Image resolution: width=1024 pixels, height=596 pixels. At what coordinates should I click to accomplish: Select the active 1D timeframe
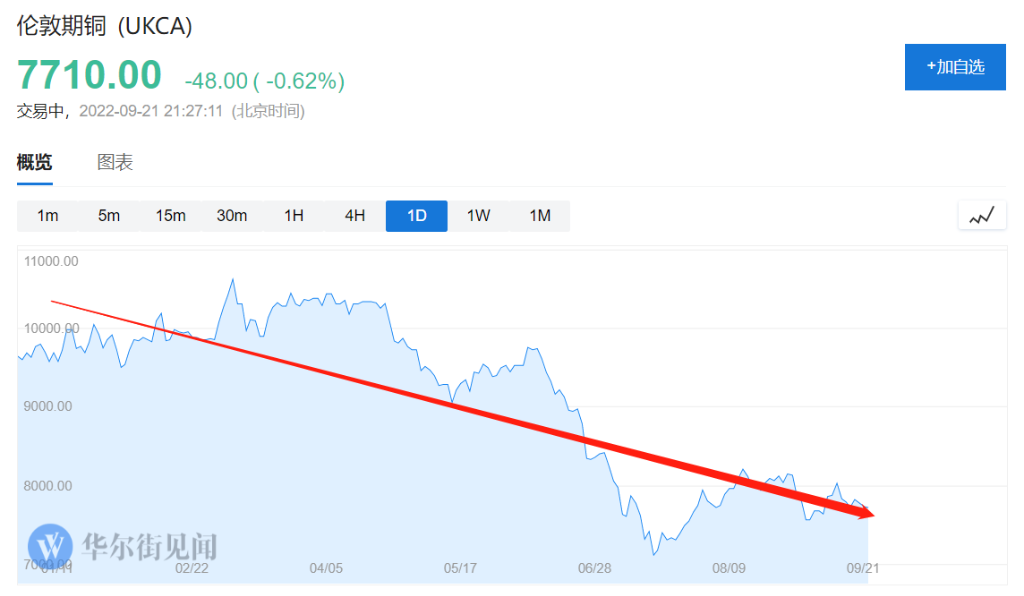click(417, 216)
